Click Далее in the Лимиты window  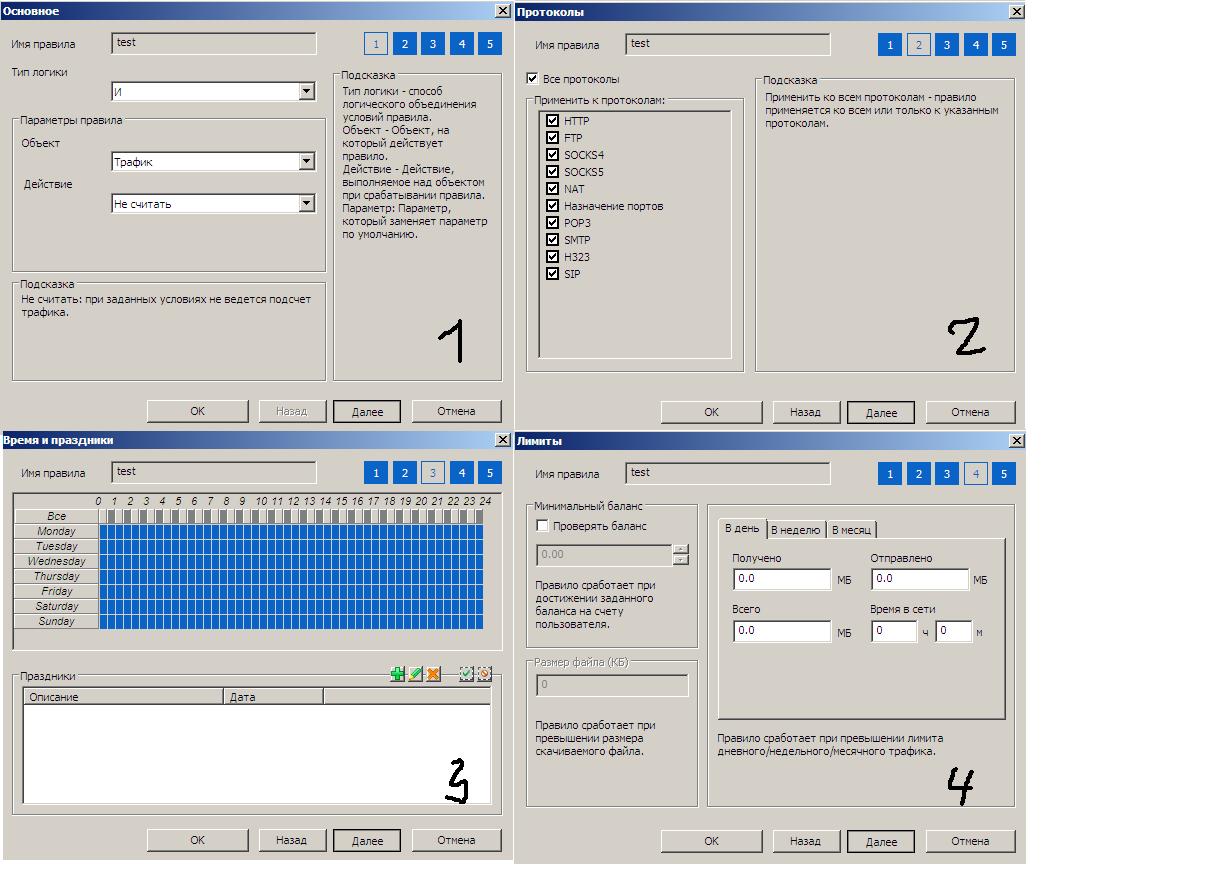[x=880, y=841]
